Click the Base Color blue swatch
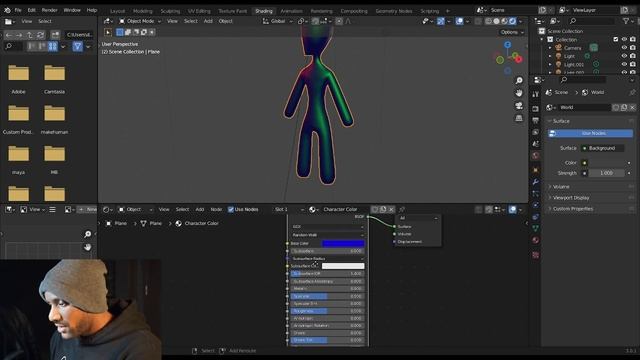 coord(343,243)
